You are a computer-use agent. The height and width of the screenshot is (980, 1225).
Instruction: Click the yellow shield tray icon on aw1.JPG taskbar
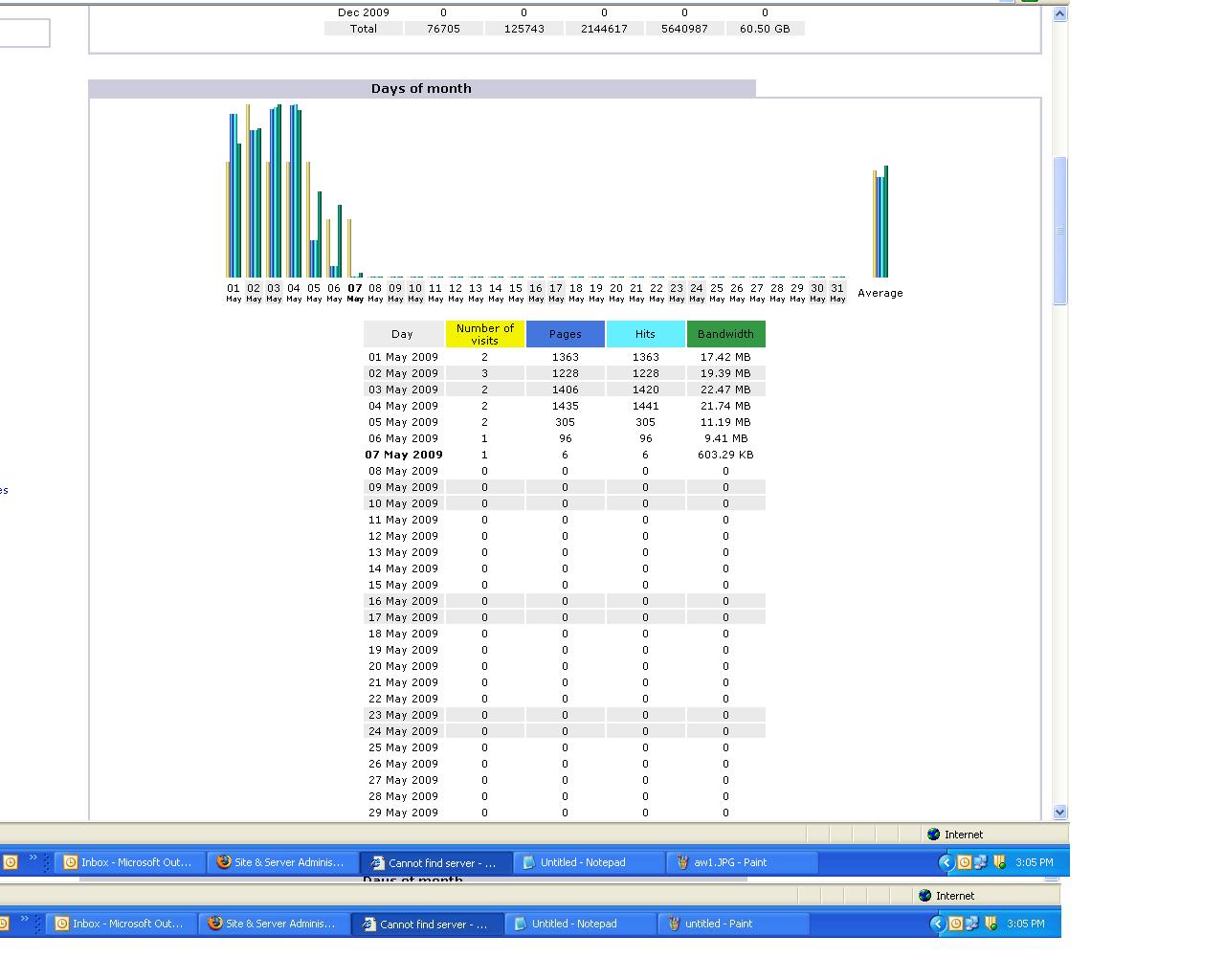click(999, 862)
